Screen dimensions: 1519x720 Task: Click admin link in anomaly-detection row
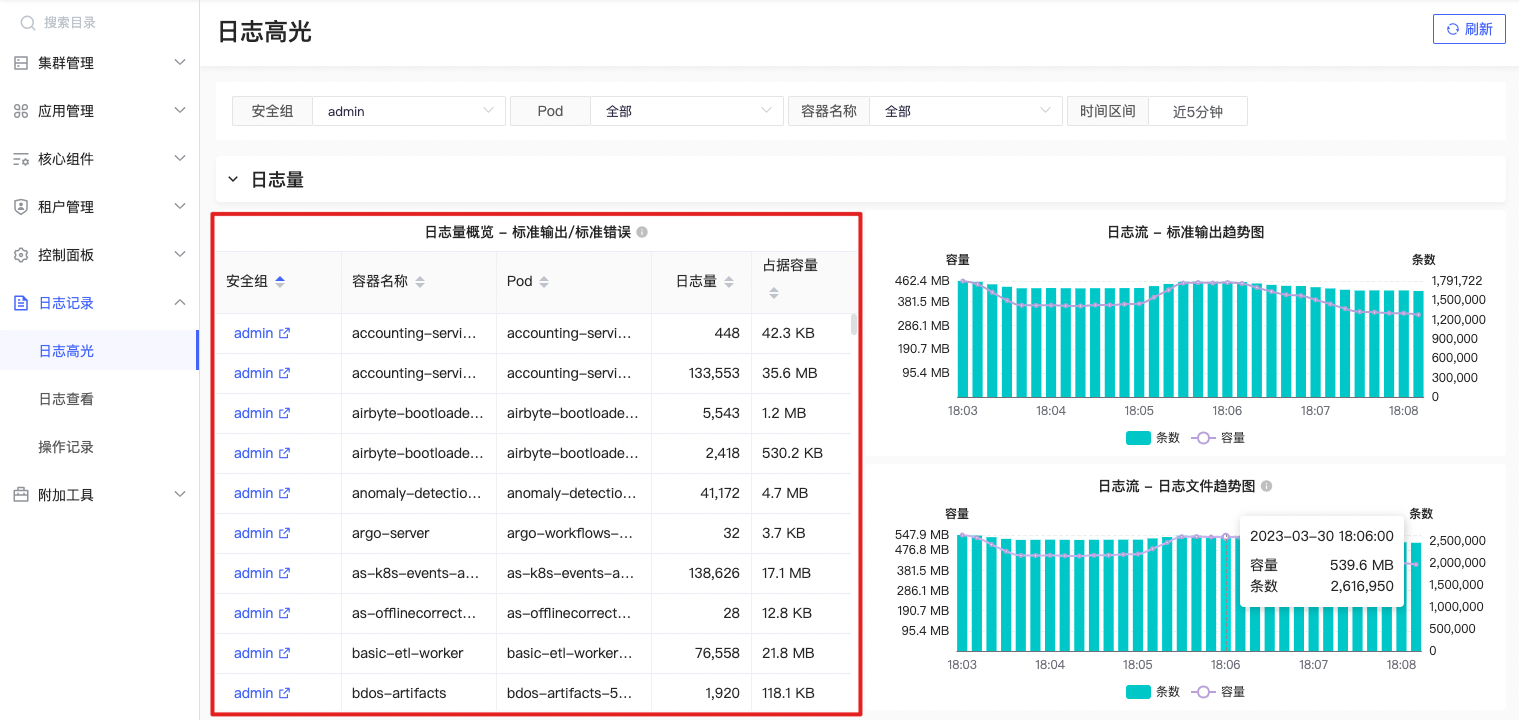tap(253, 493)
